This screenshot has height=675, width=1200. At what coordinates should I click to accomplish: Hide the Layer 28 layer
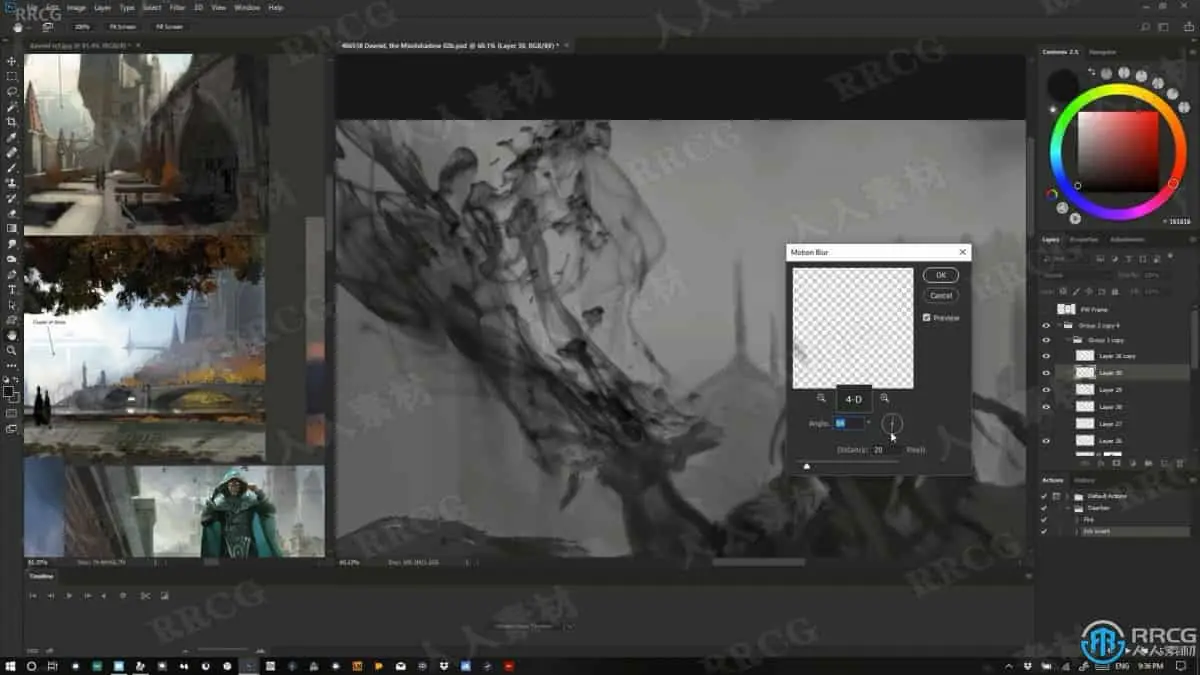point(1046,407)
